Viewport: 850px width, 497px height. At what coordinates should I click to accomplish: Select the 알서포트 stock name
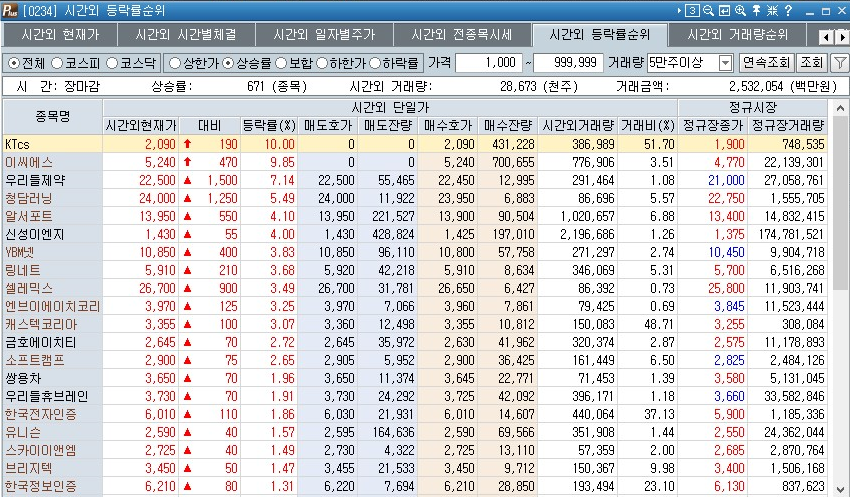click(x=29, y=216)
